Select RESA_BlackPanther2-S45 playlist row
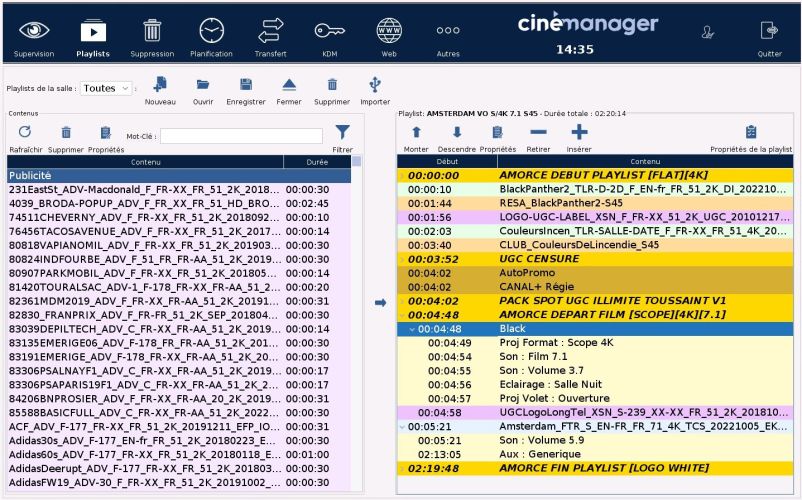The width and height of the screenshot is (802, 500). click(595, 203)
